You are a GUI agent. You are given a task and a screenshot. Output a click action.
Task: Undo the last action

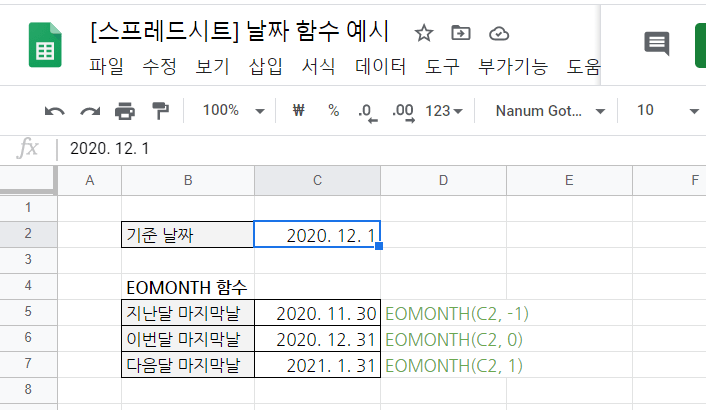tap(55, 111)
